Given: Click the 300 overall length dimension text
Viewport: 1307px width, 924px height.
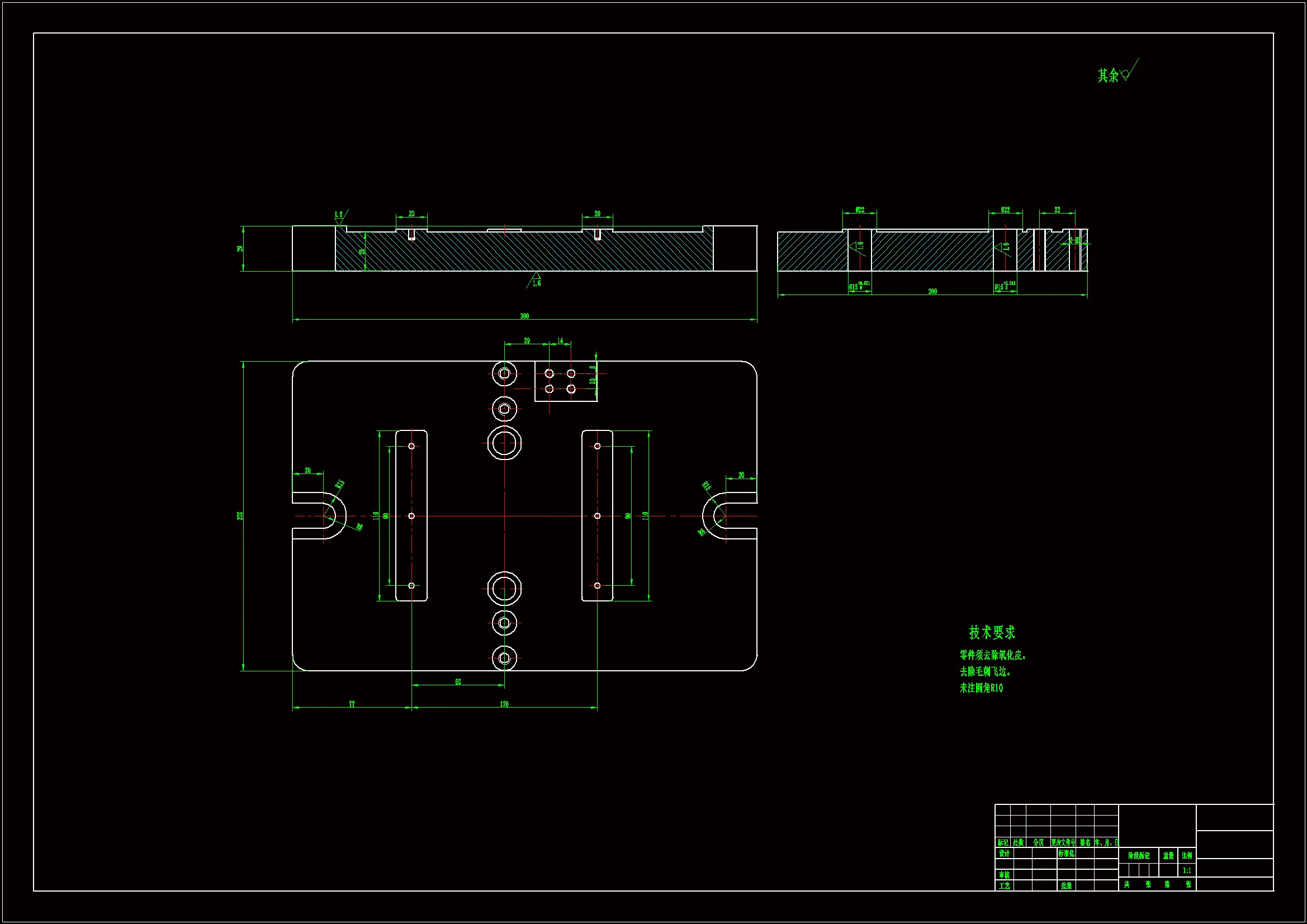Looking at the screenshot, I should pyautogui.click(x=524, y=316).
